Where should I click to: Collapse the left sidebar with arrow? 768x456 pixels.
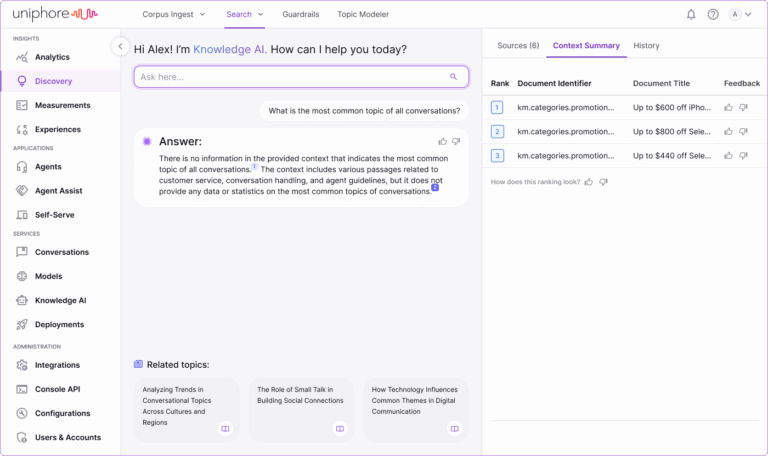click(x=120, y=46)
